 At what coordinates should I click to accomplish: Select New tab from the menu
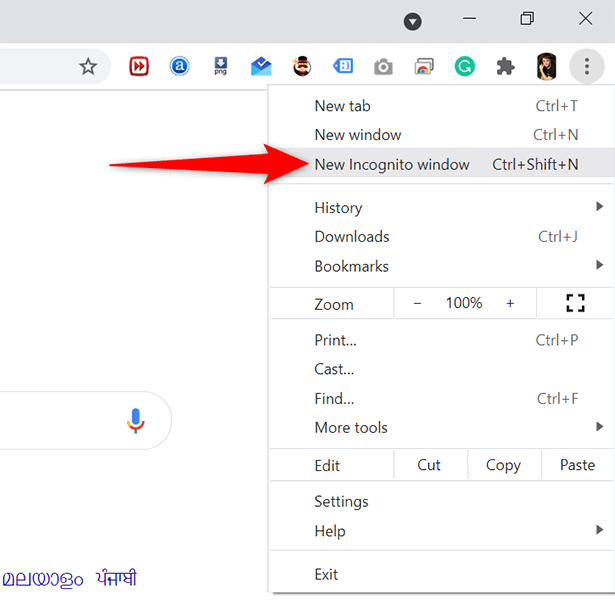pyautogui.click(x=442, y=106)
